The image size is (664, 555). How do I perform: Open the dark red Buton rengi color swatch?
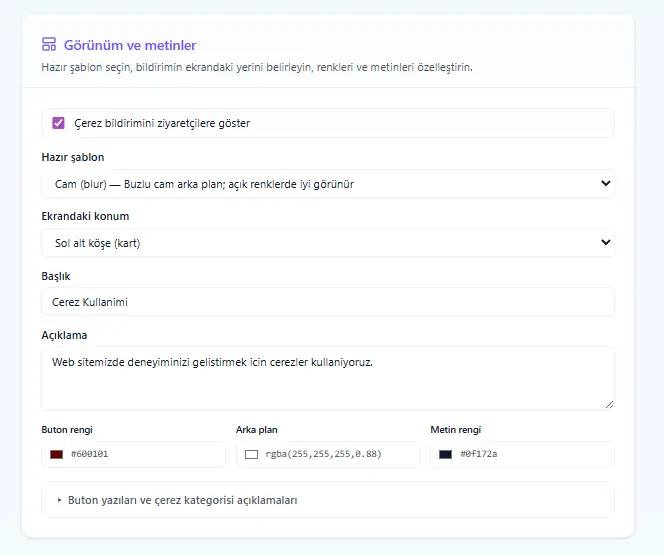pyautogui.click(x=56, y=454)
